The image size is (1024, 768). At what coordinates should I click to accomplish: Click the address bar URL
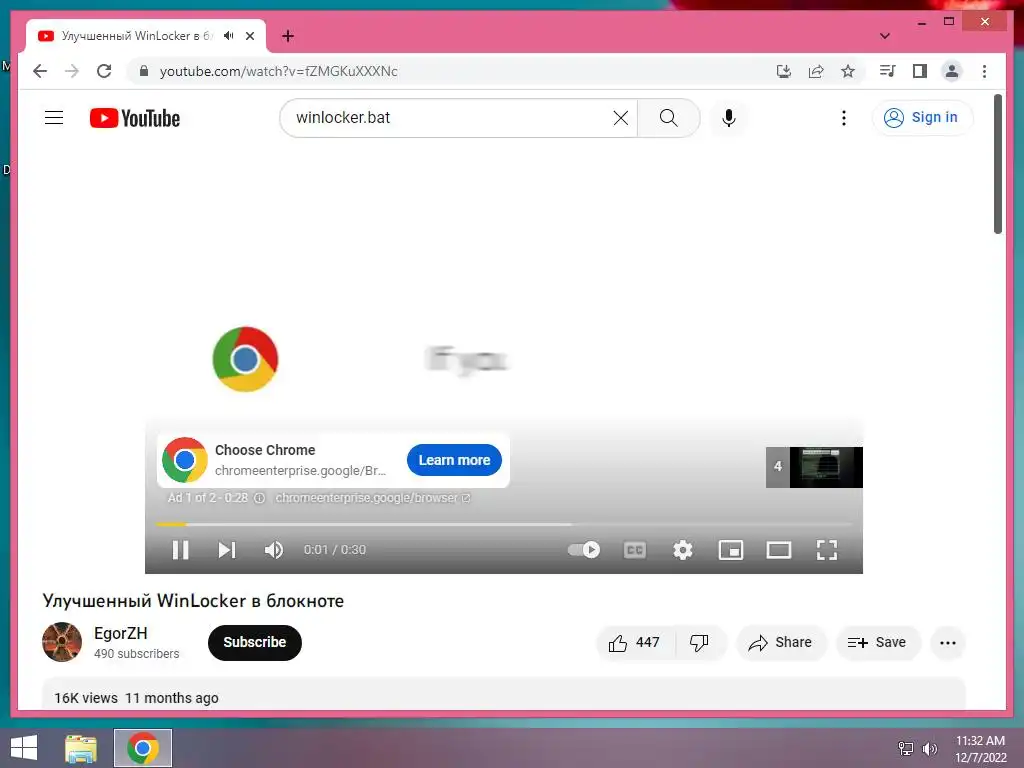[x=279, y=71]
